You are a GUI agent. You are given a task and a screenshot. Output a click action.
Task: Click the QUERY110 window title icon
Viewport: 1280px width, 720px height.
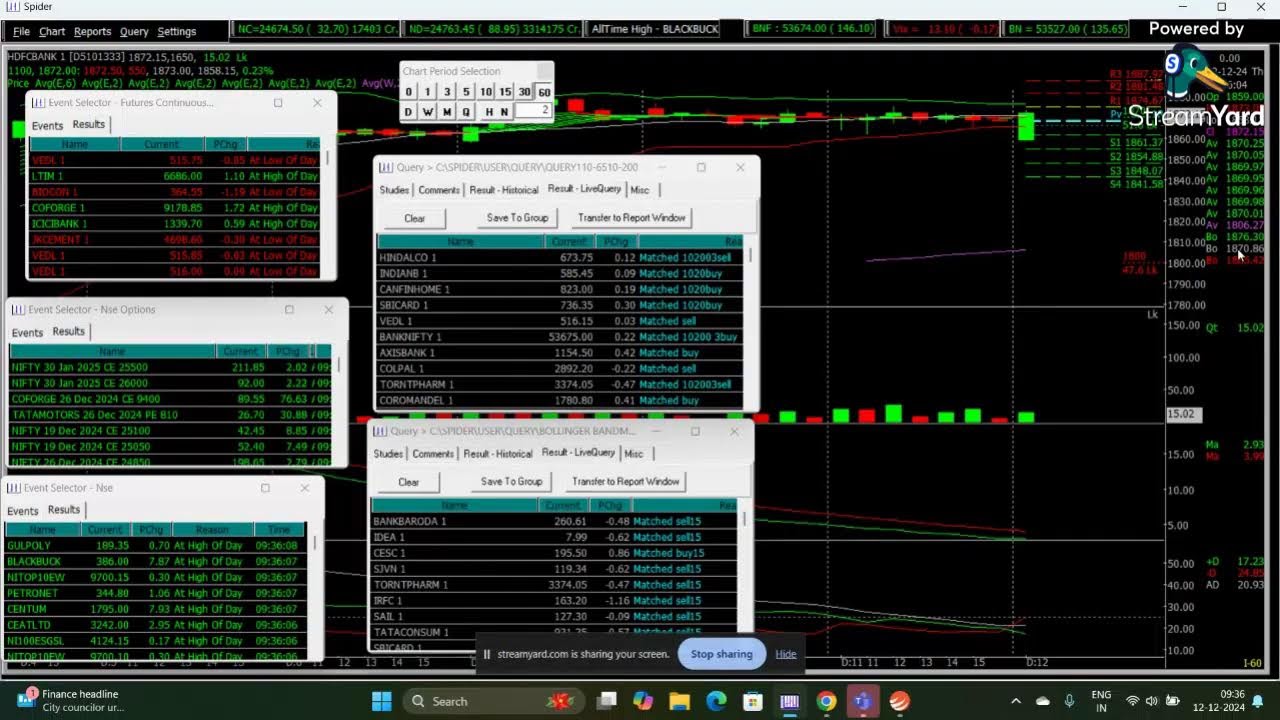[x=386, y=167]
